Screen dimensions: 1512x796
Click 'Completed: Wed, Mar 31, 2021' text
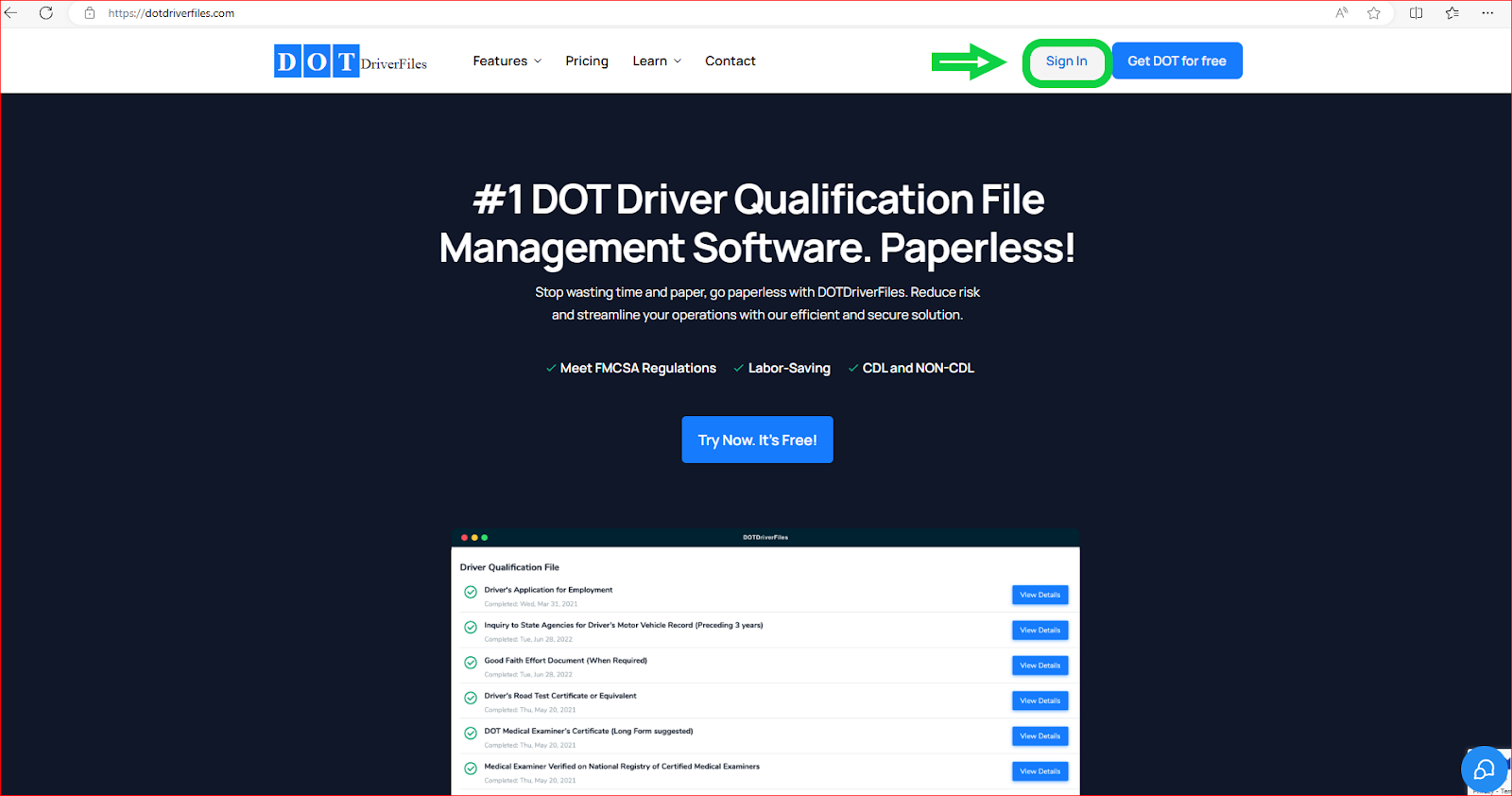tap(531, 604)
